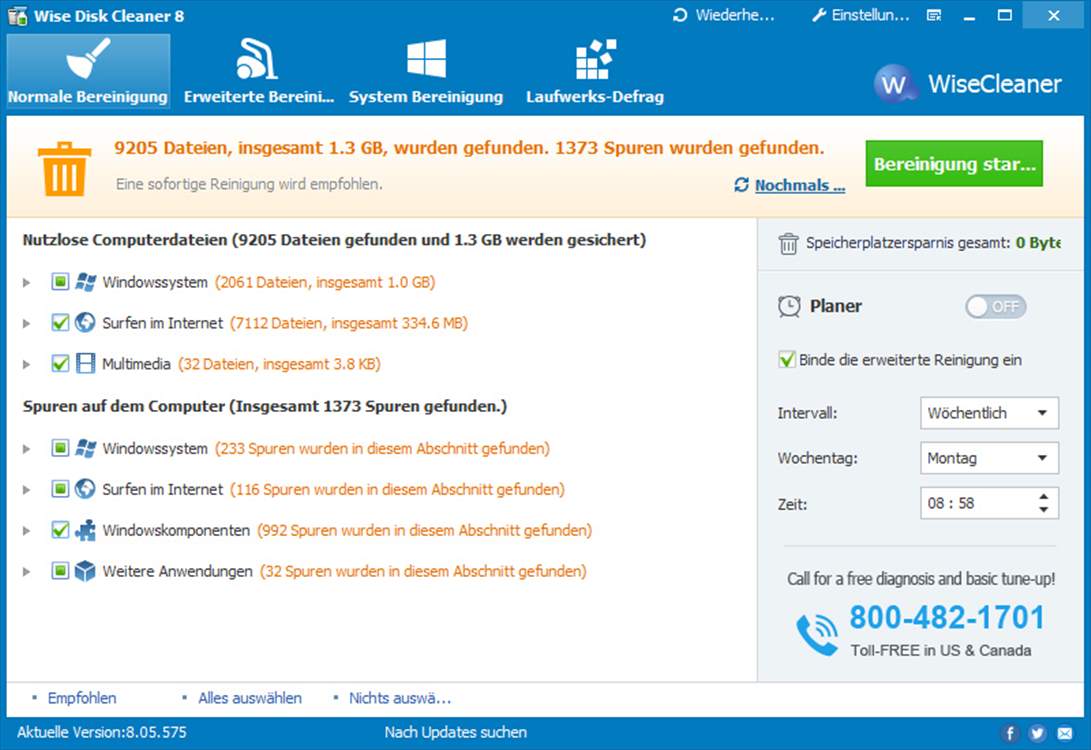Toggle checkbox for Windowssystem with 2061 Dateien
Viewport: 1091px width, 750px height.
point(60,282)
